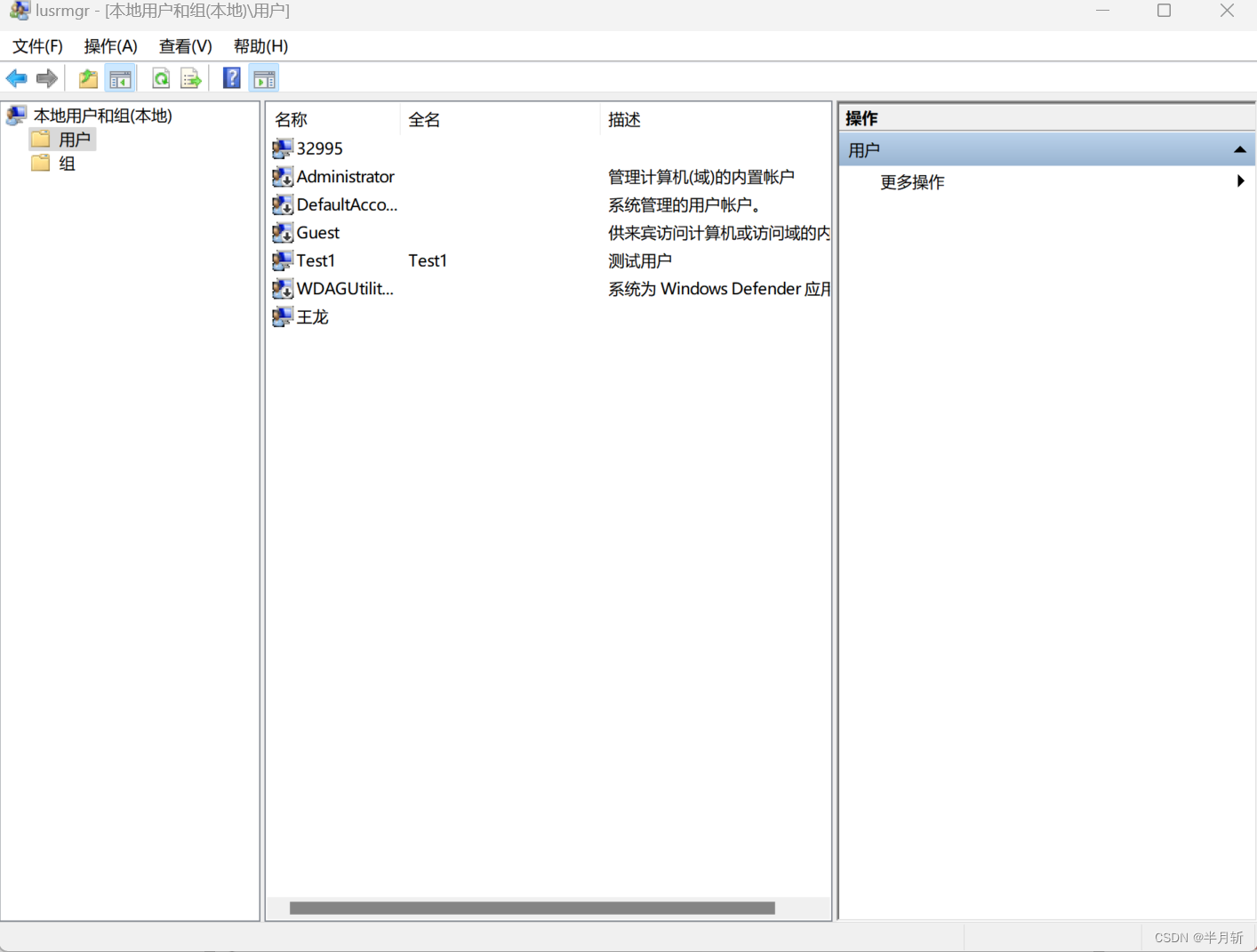Close the lusrmgr window
Screen dimensions: 1257x952
point(1227,11)
